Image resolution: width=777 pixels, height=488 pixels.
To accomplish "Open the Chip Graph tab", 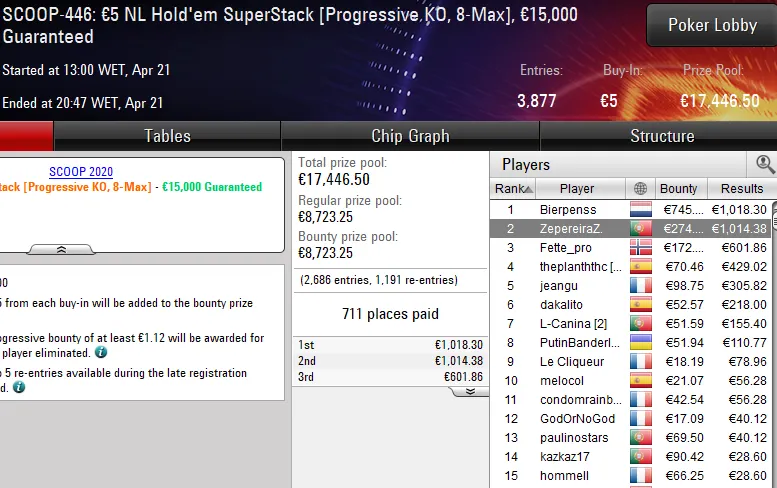I will coord(410,136).
